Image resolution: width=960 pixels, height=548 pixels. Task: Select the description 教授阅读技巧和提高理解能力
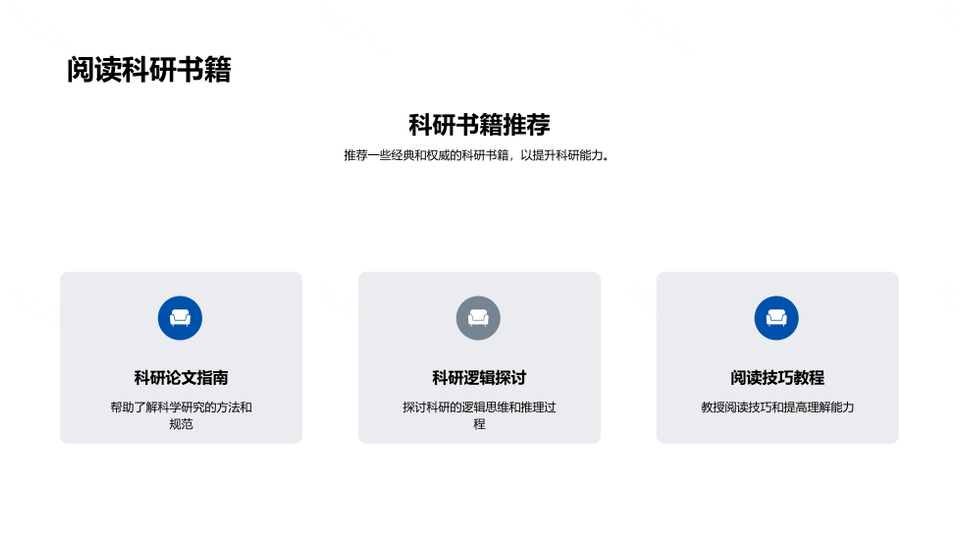[777, 407]
